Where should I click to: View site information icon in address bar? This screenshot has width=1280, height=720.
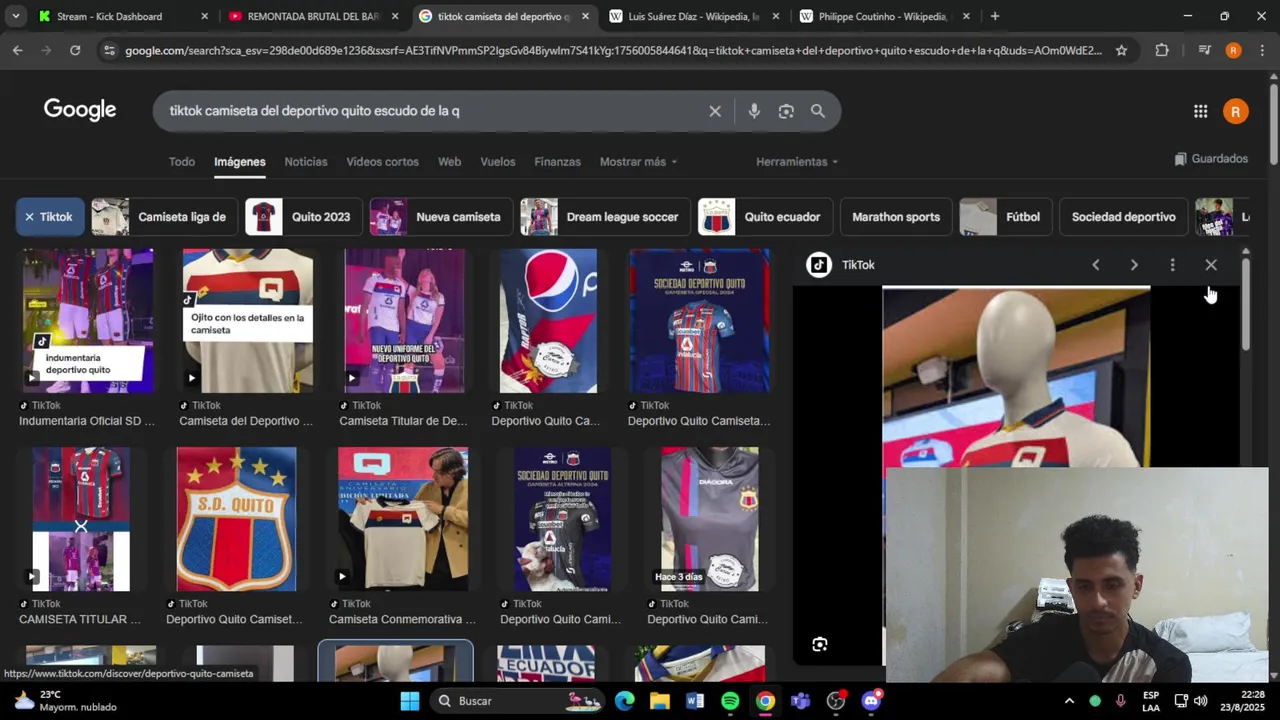[x=109, y=50]
